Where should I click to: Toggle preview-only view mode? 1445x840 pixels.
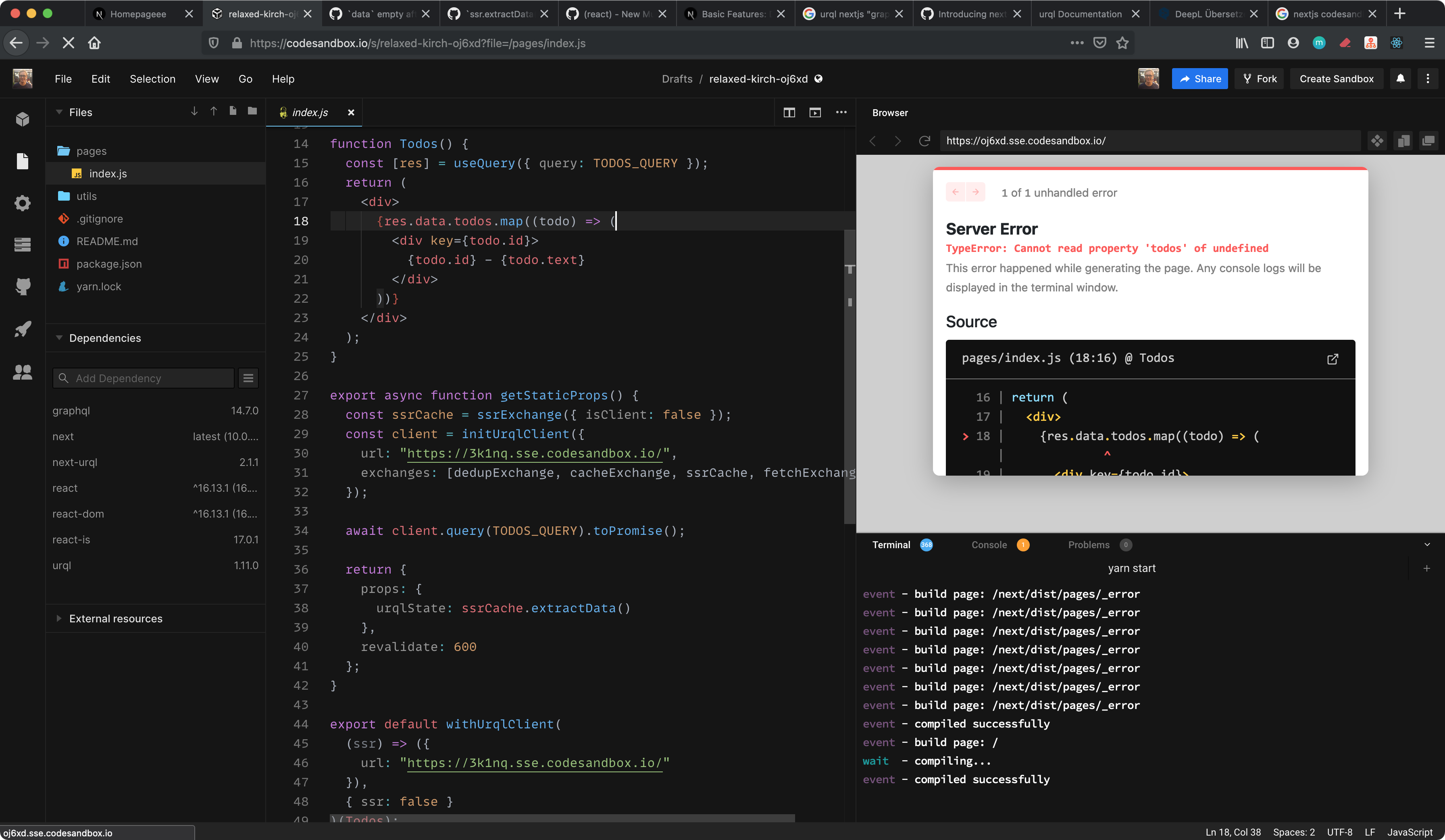[814, 112]
